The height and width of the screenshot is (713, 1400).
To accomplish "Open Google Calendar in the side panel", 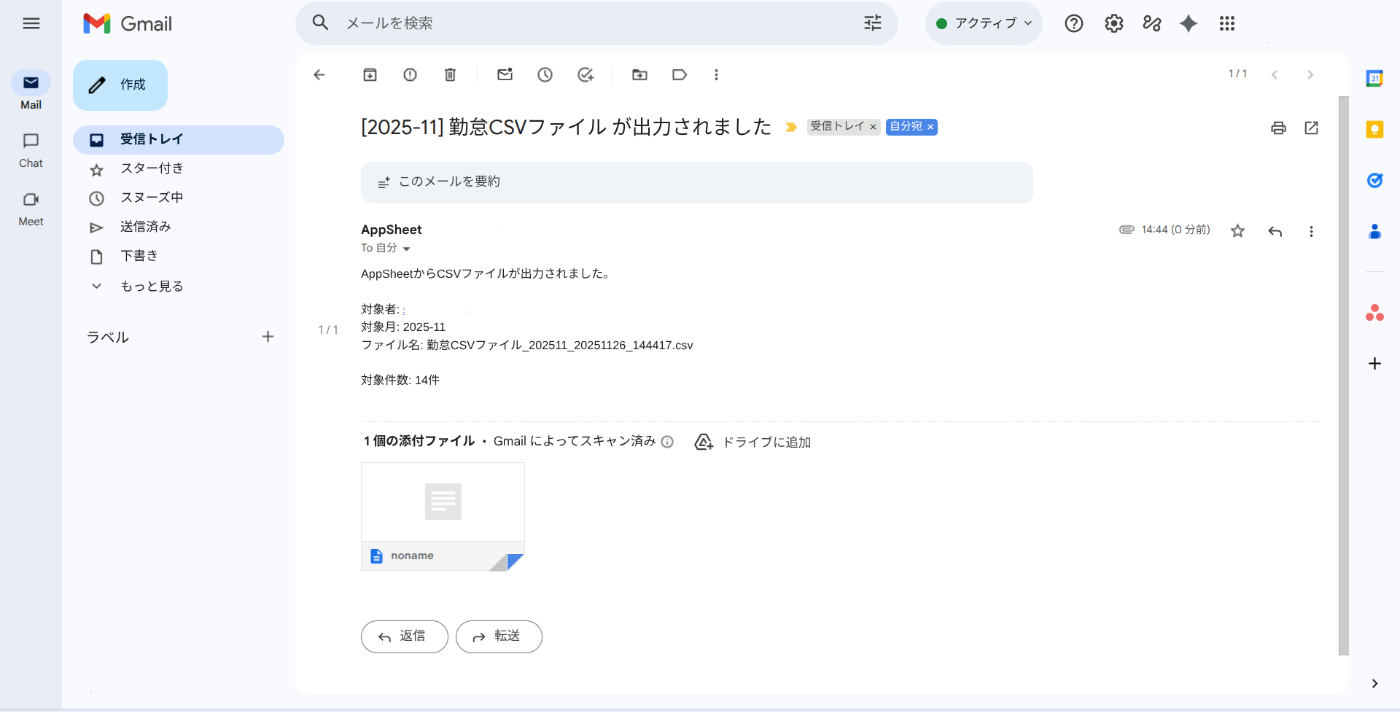I will pos(1375,78).
